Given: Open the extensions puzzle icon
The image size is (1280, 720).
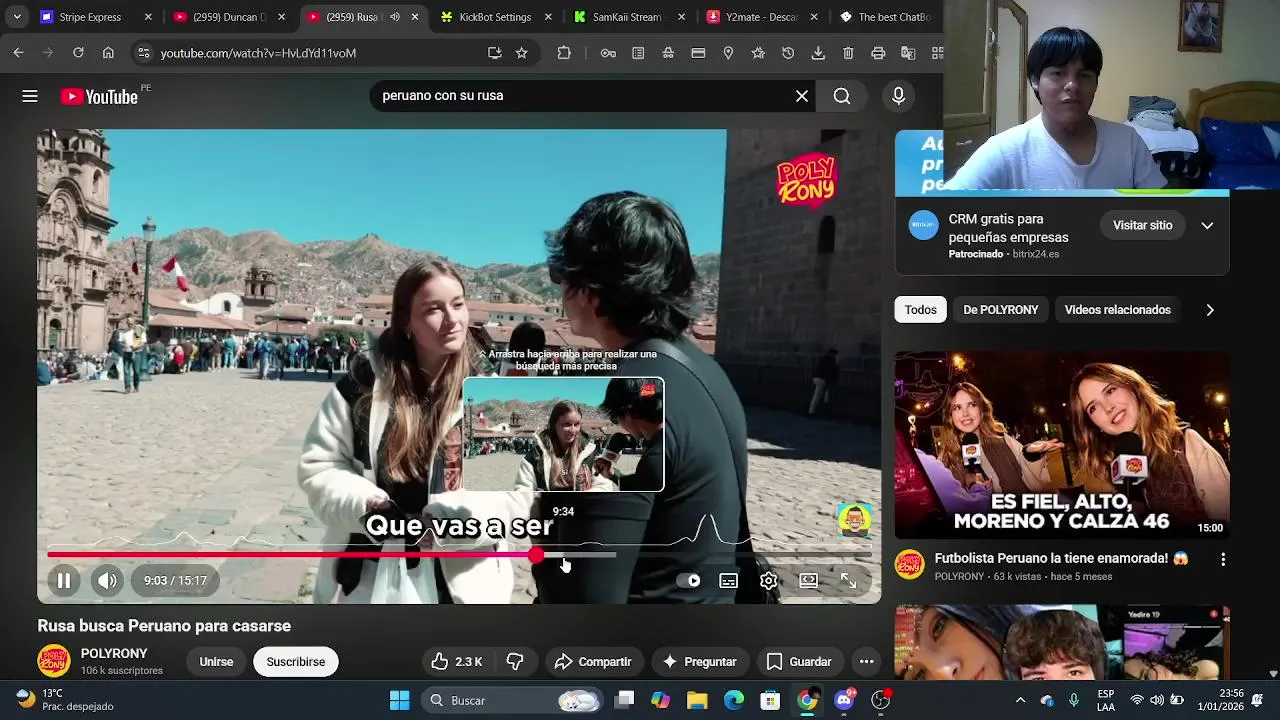Looking at the screenshot, I should click(x=564, y=53).
